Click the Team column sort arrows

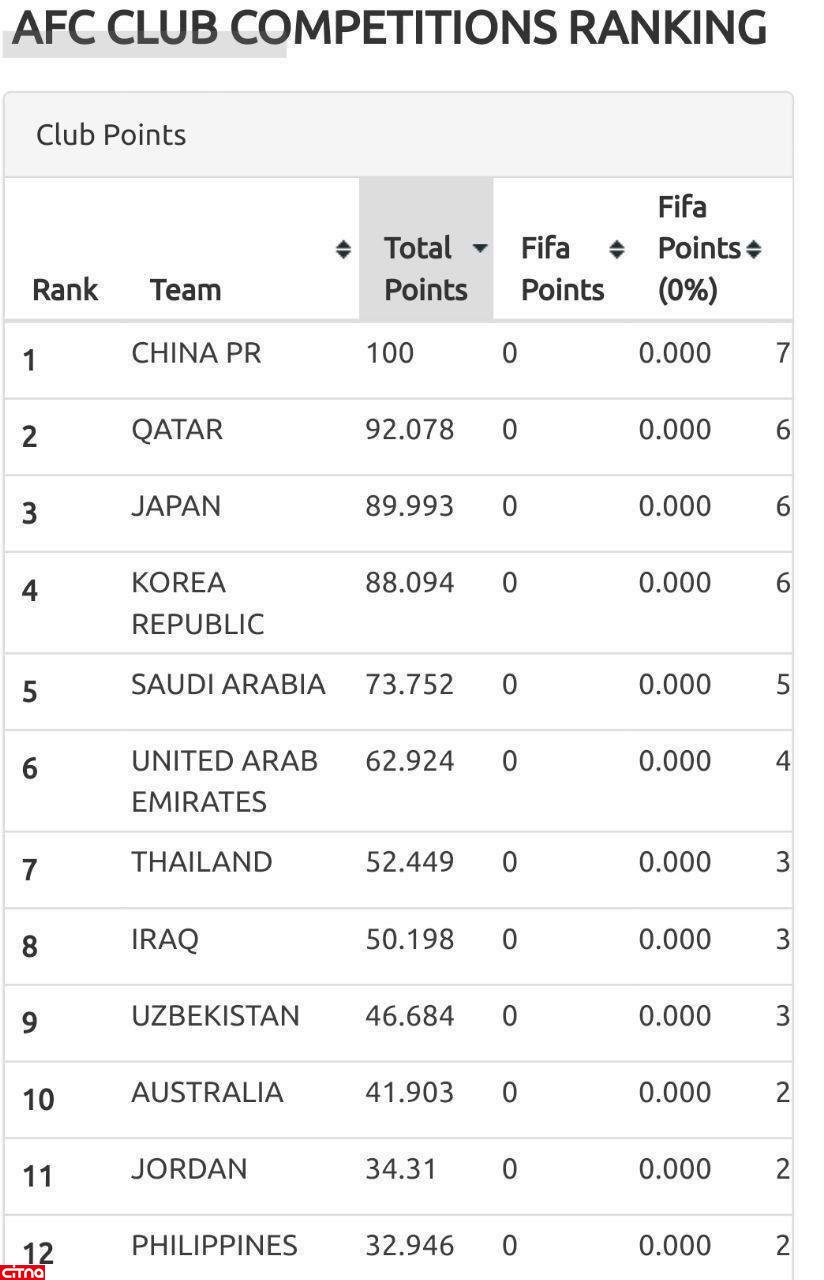pos(343,249)
